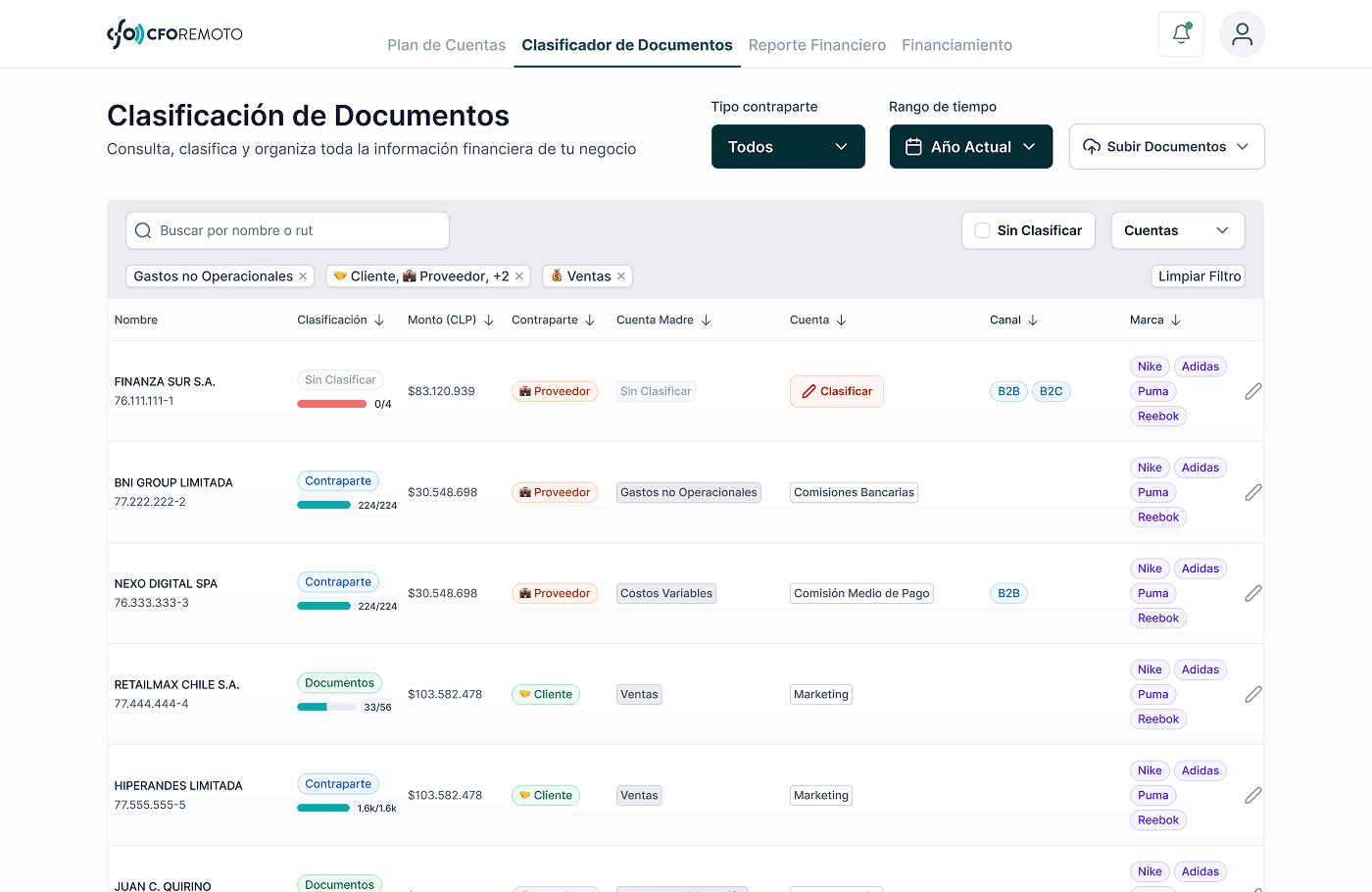
Task: Open the Año Actual time range dropdown
Action: pos(970,146)
